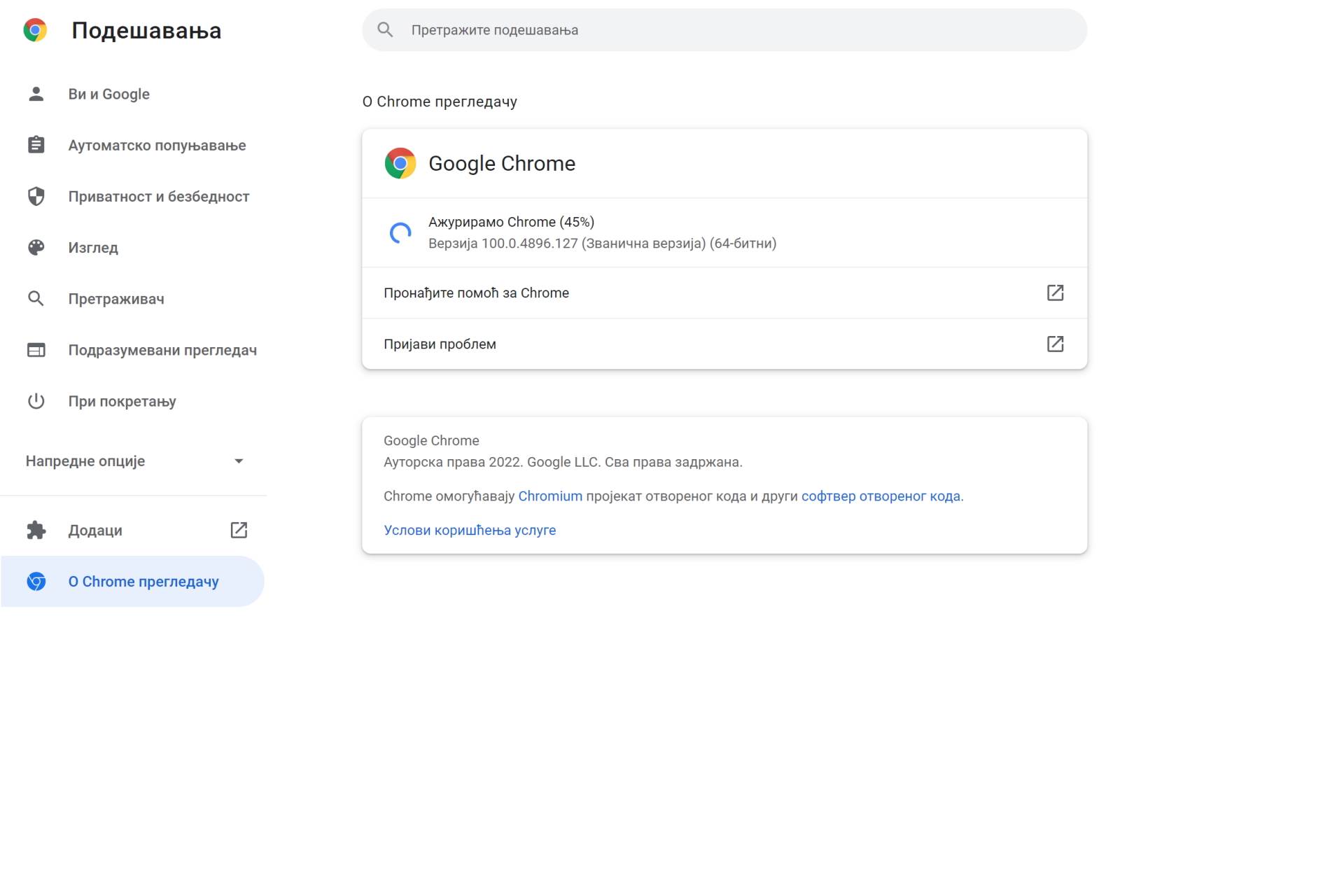The image size is (1344, 896).
Task: Click the Chrome logo next to 'О Chrome прегледачу'
Action: [36, 581]
